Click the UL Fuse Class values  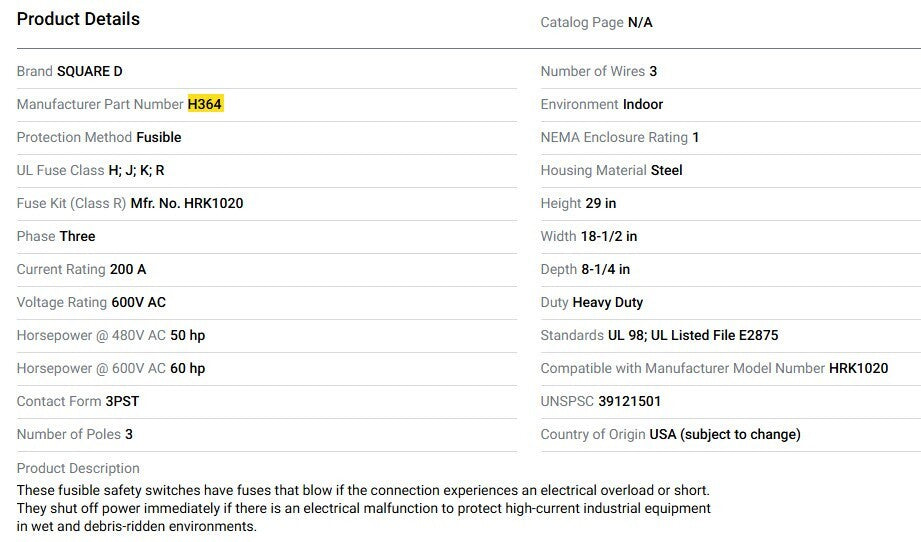coord(137,170)
